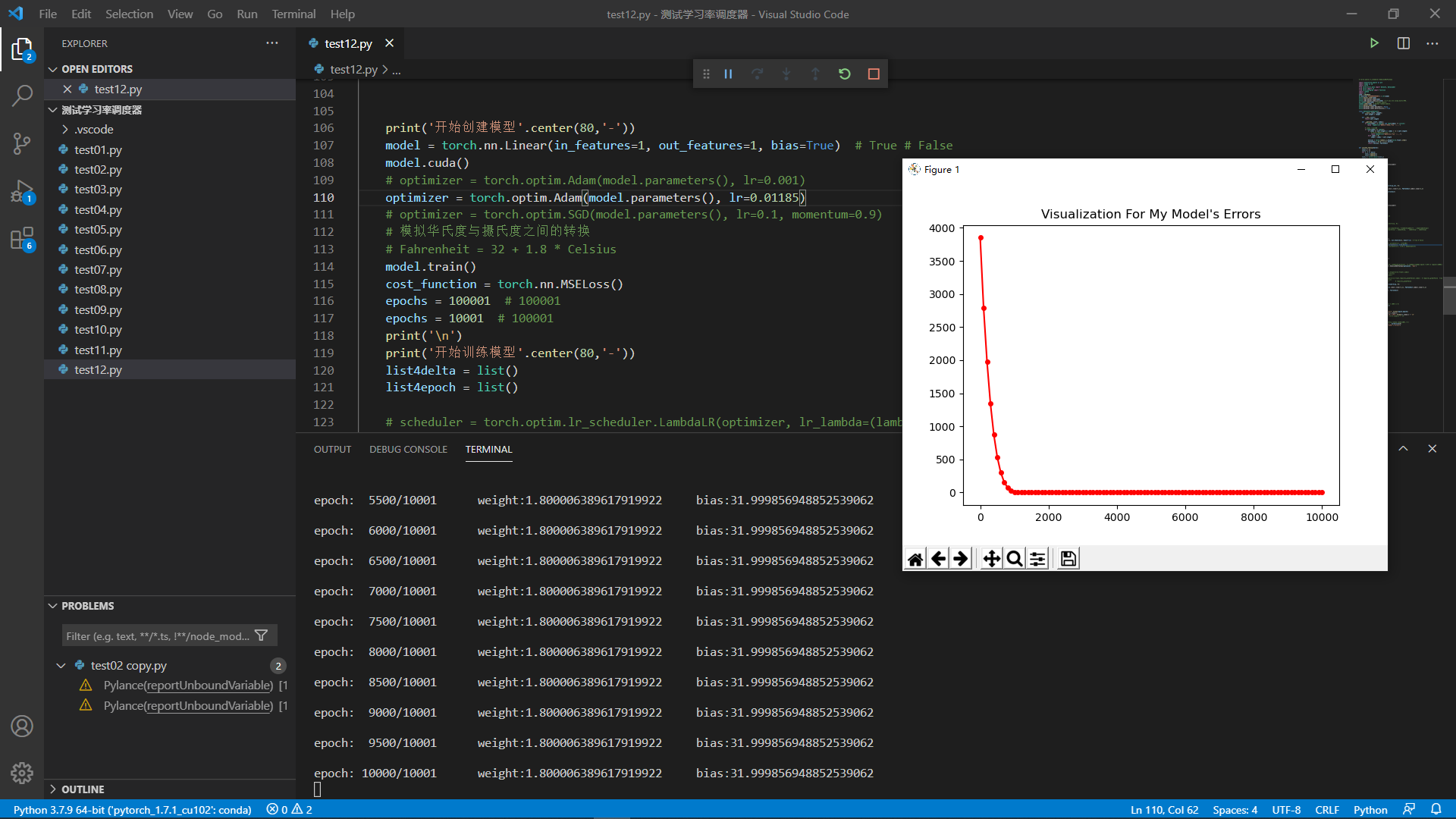1456x819 pixels.
Task: Click the Step Over debug button
Action: pyautogui.click(x=757, y=74)
